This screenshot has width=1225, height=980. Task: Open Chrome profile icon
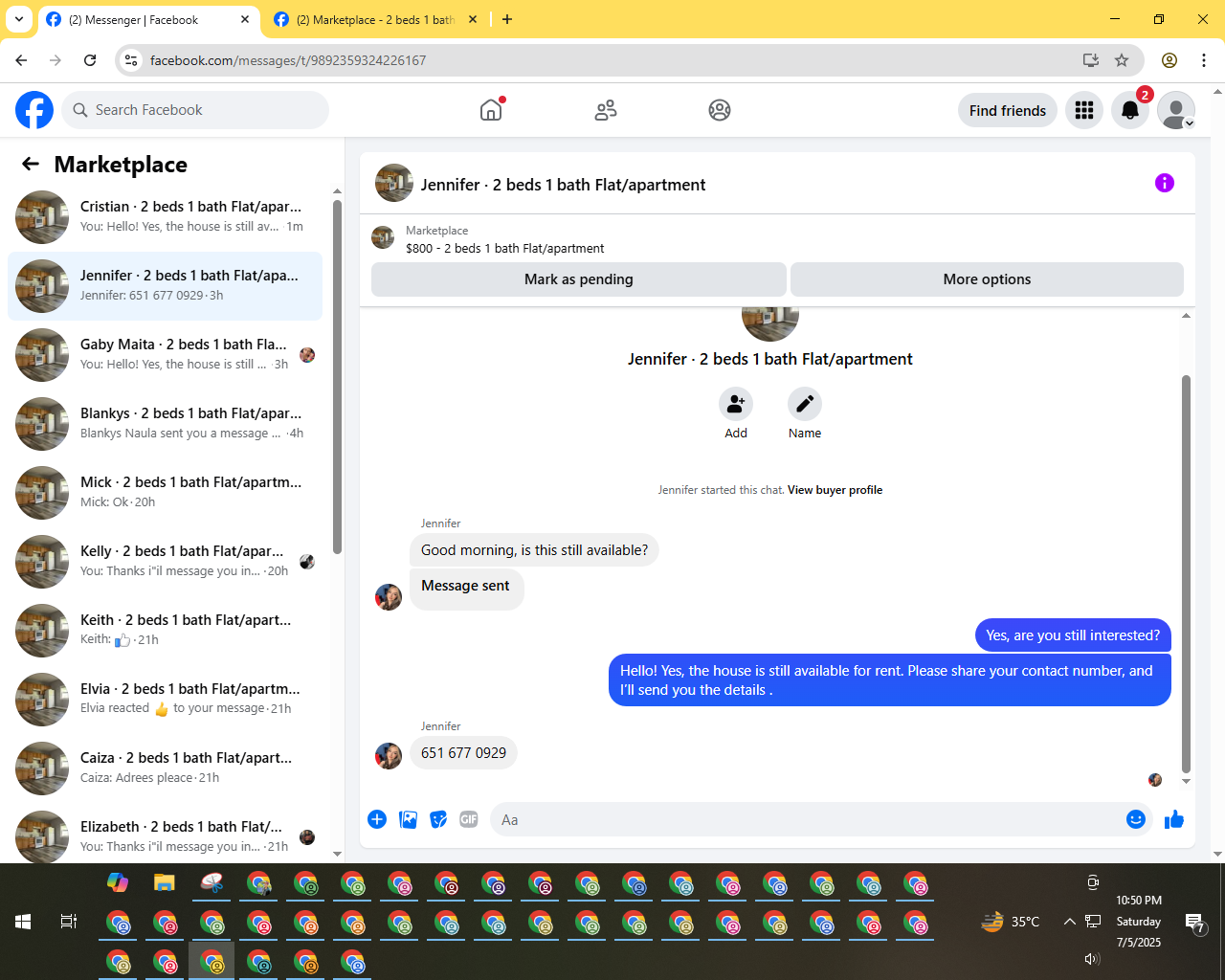[x=1169, y=60]
